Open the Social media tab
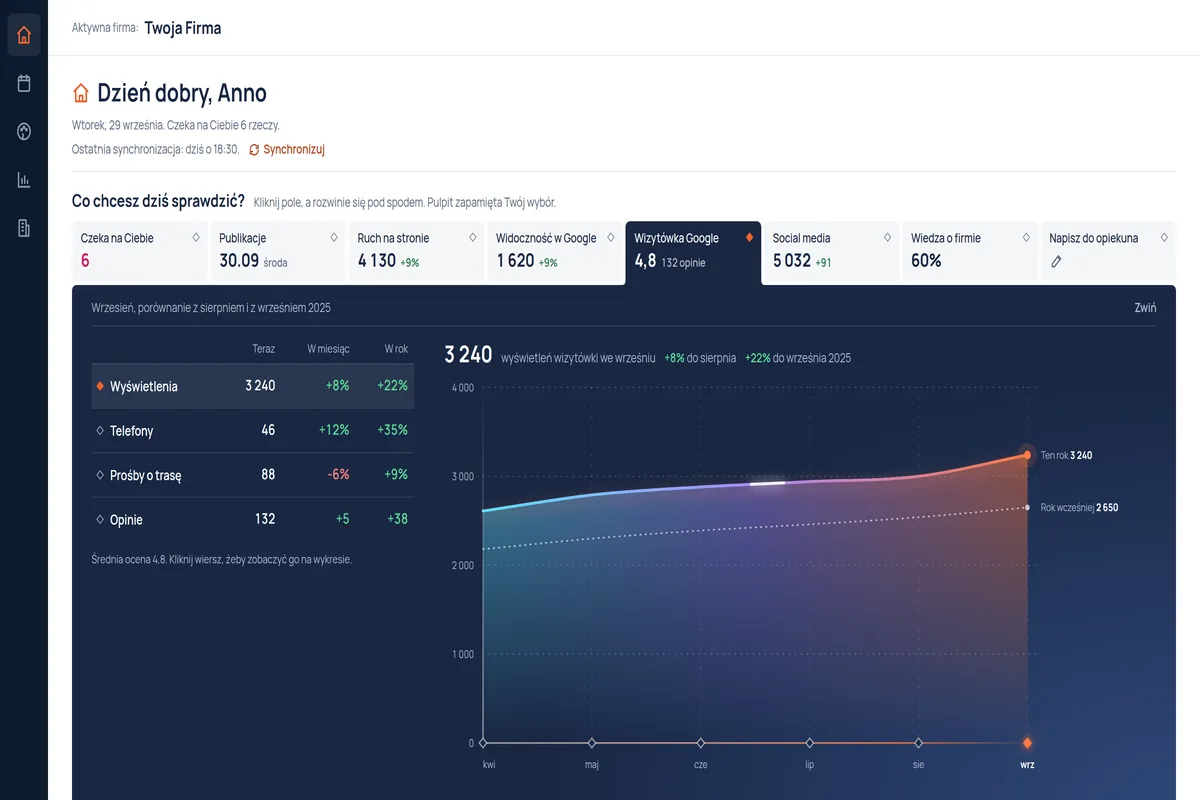 point(831,251)
